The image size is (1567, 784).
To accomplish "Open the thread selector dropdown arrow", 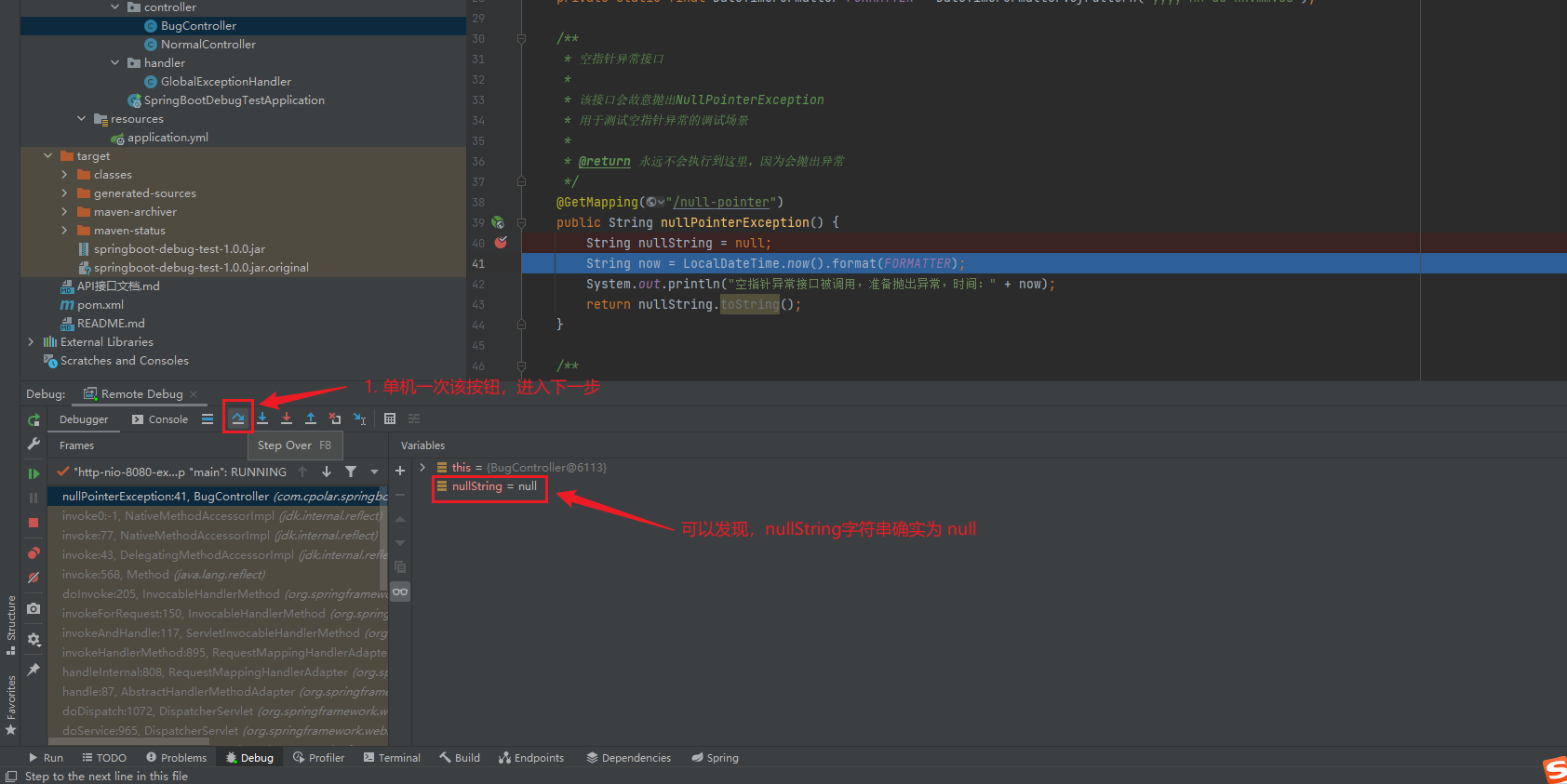I will (x=374, y=472).
